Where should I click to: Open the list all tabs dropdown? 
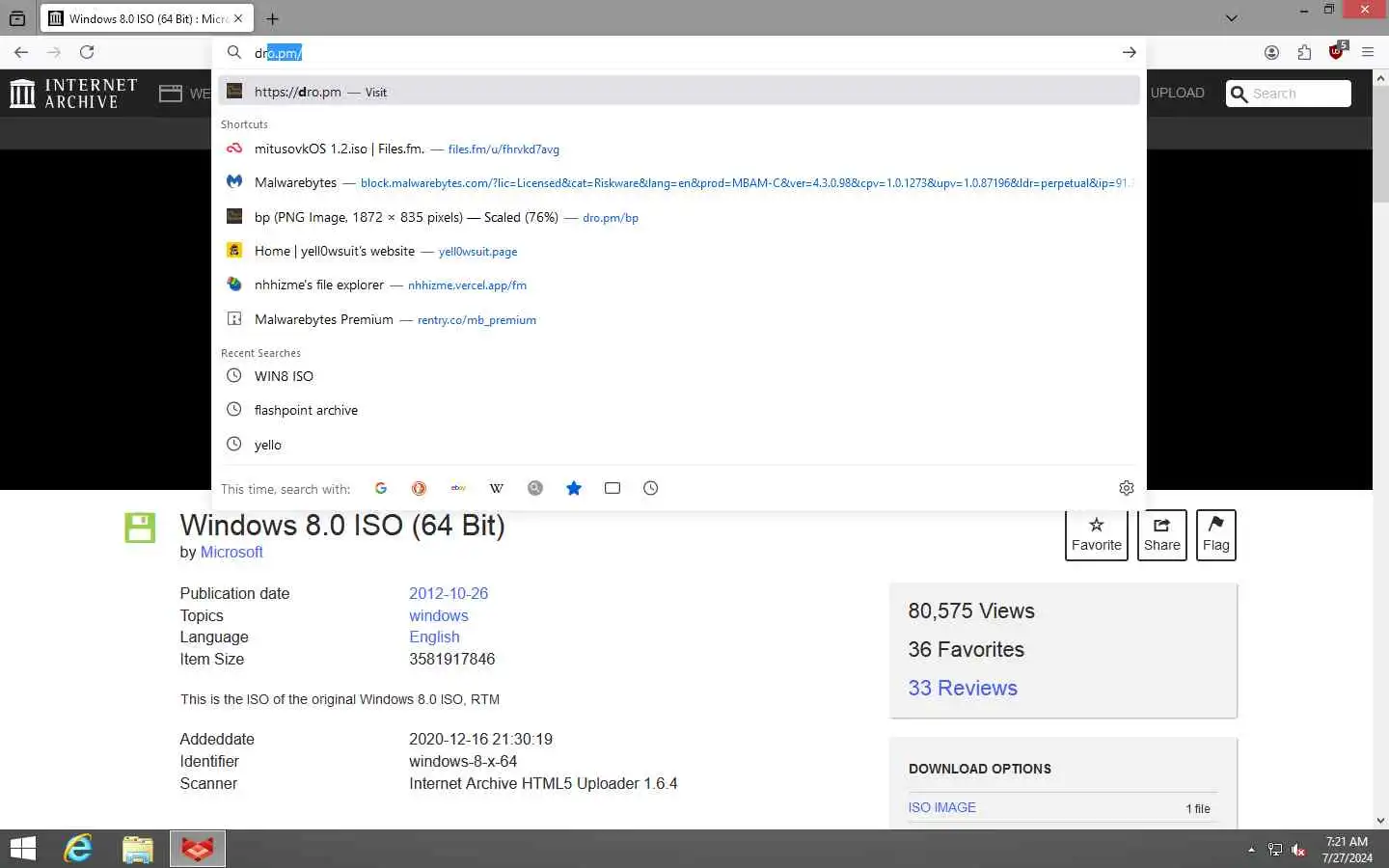(1232, 18)
